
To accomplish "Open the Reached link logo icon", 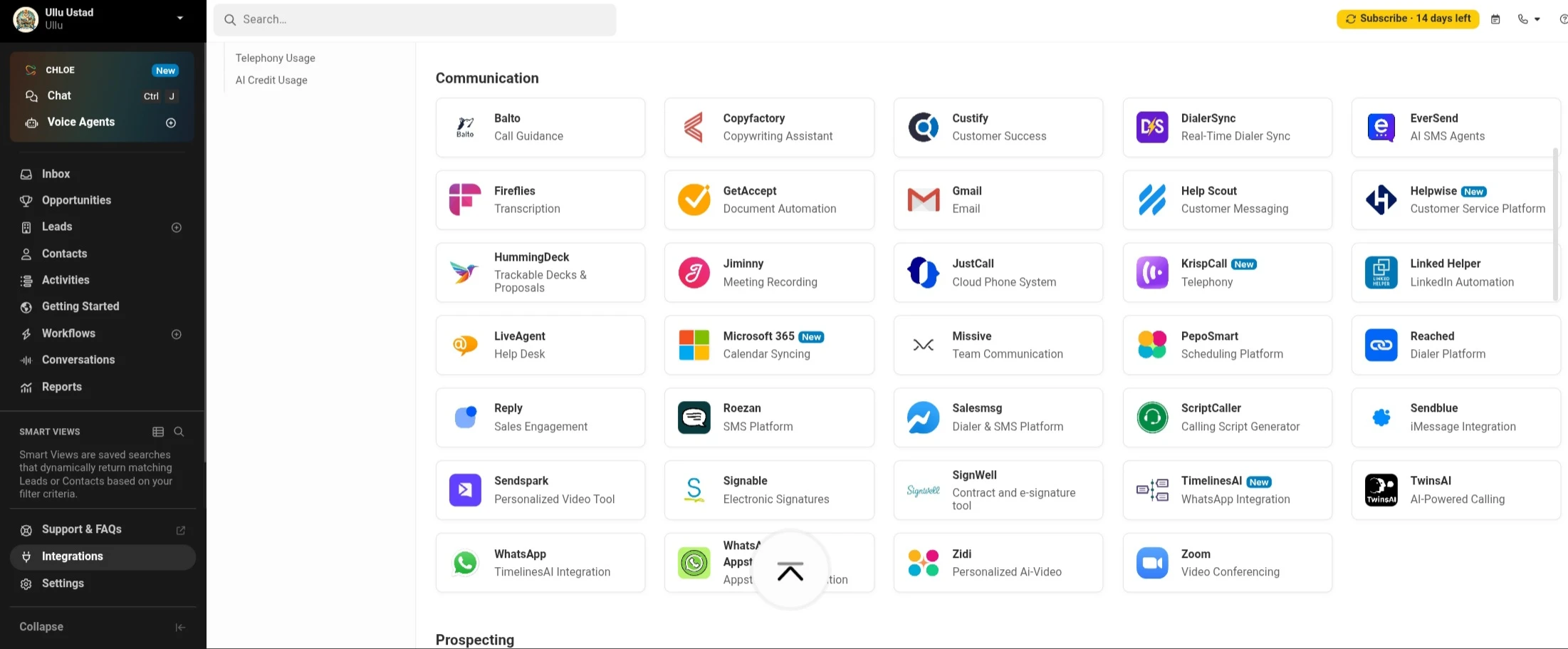I will [x=1381, y=345].
